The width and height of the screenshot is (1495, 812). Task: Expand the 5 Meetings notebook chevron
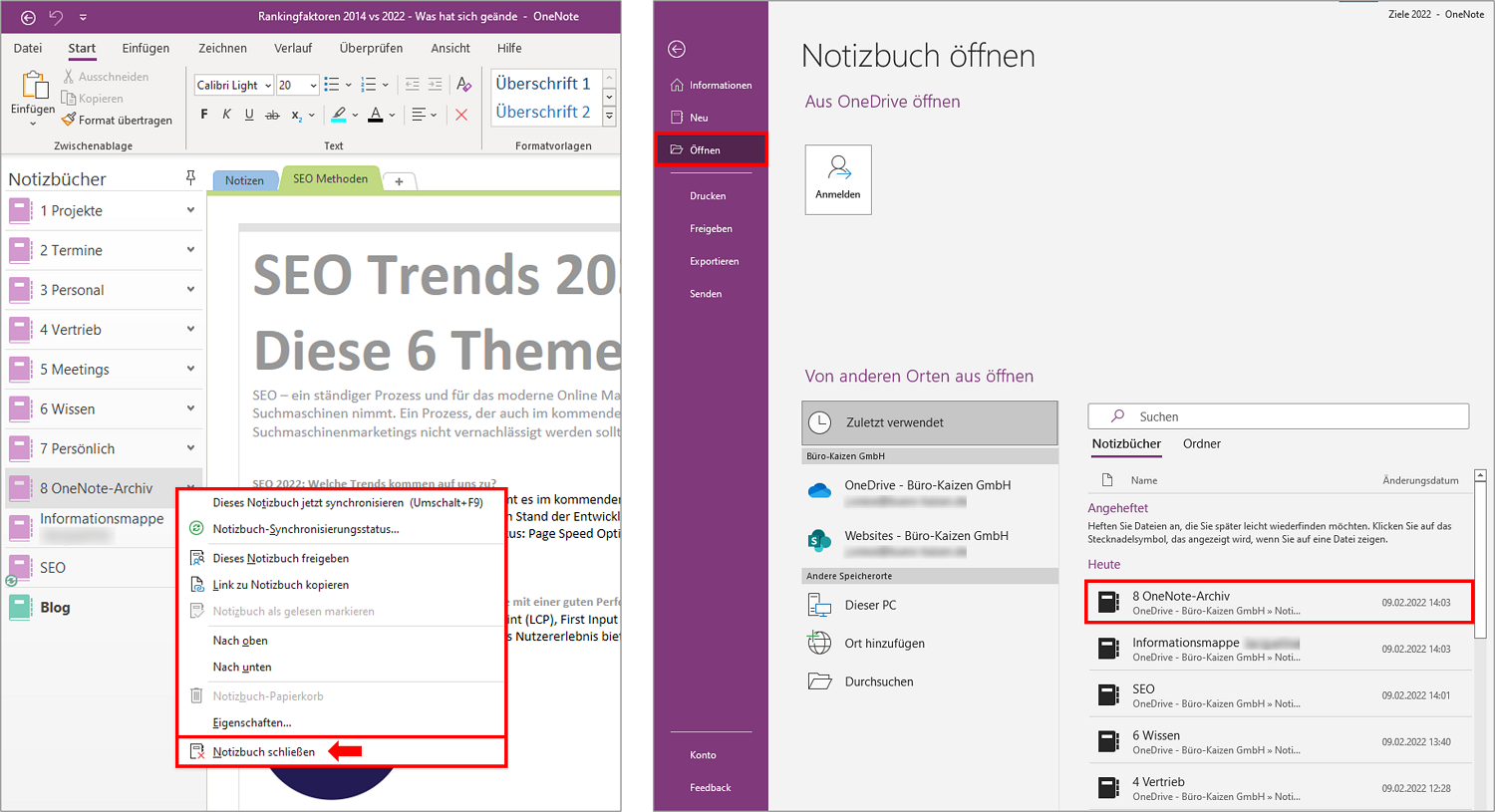190,369
